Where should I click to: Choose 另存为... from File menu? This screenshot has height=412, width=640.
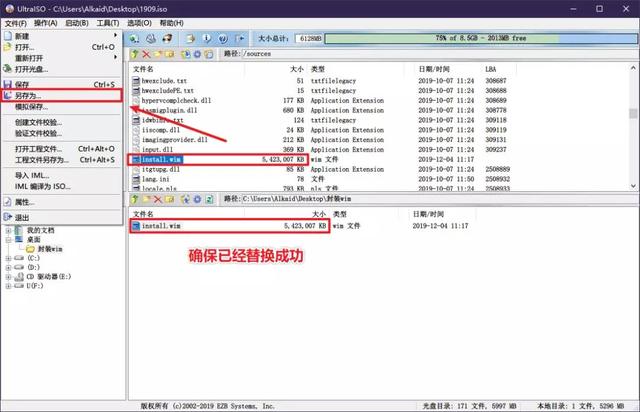click(x=62, y=96)
